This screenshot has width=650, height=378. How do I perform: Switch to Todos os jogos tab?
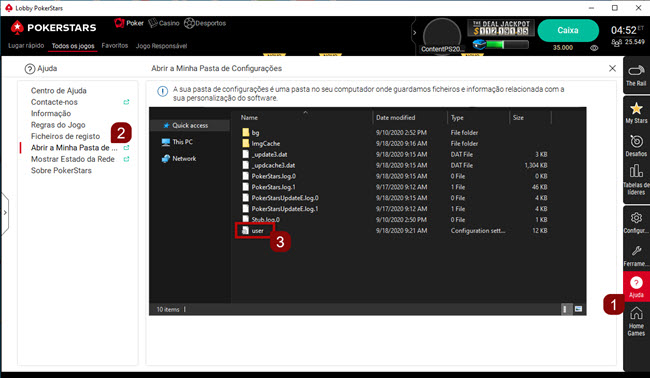73,46
